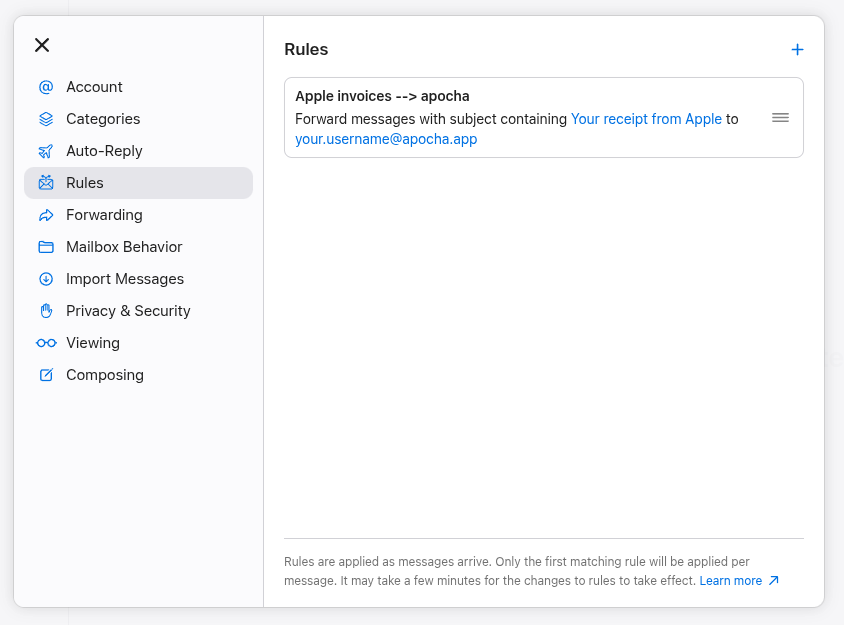Add a new rule with plus button
The width and height of the screenshot is (844, 625).
797,50
